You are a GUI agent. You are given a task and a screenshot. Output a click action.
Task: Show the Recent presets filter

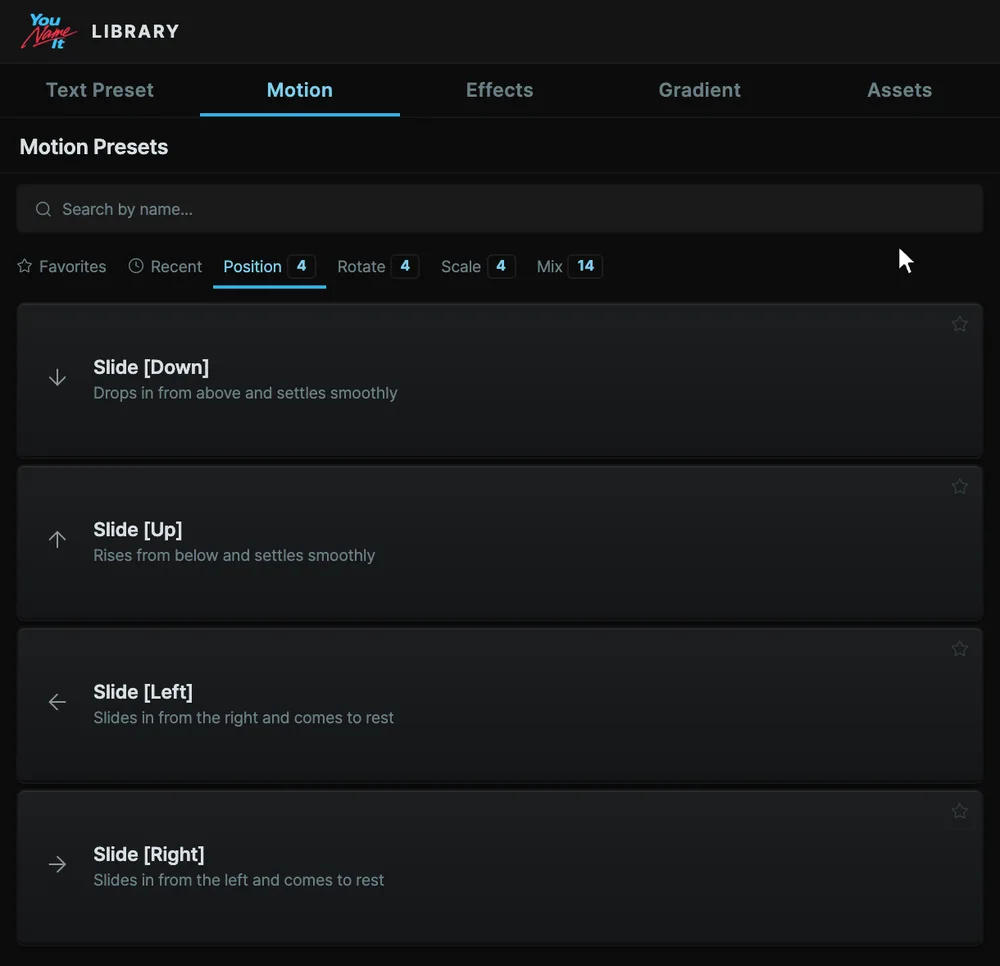tap(165, 267)
